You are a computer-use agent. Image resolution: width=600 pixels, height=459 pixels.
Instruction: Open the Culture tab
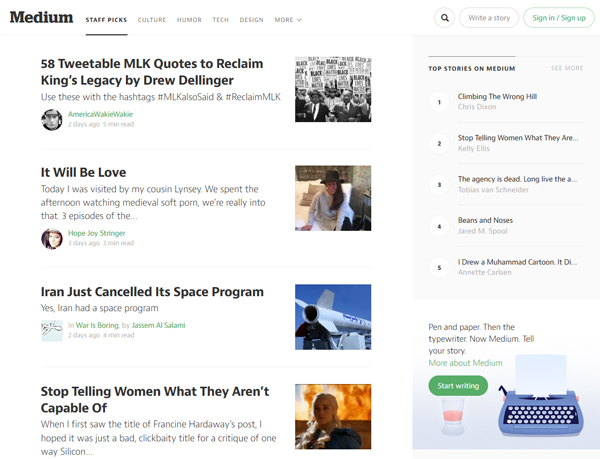[152, 19]
